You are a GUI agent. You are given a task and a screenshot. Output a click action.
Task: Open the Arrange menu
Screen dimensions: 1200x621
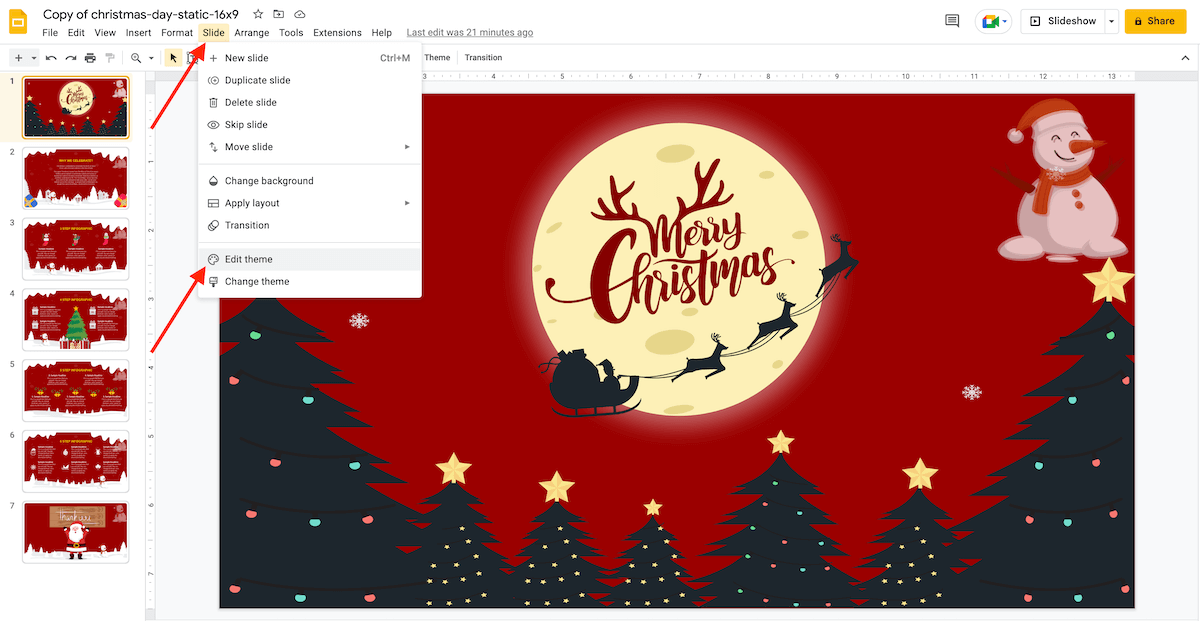pos(252,33)
